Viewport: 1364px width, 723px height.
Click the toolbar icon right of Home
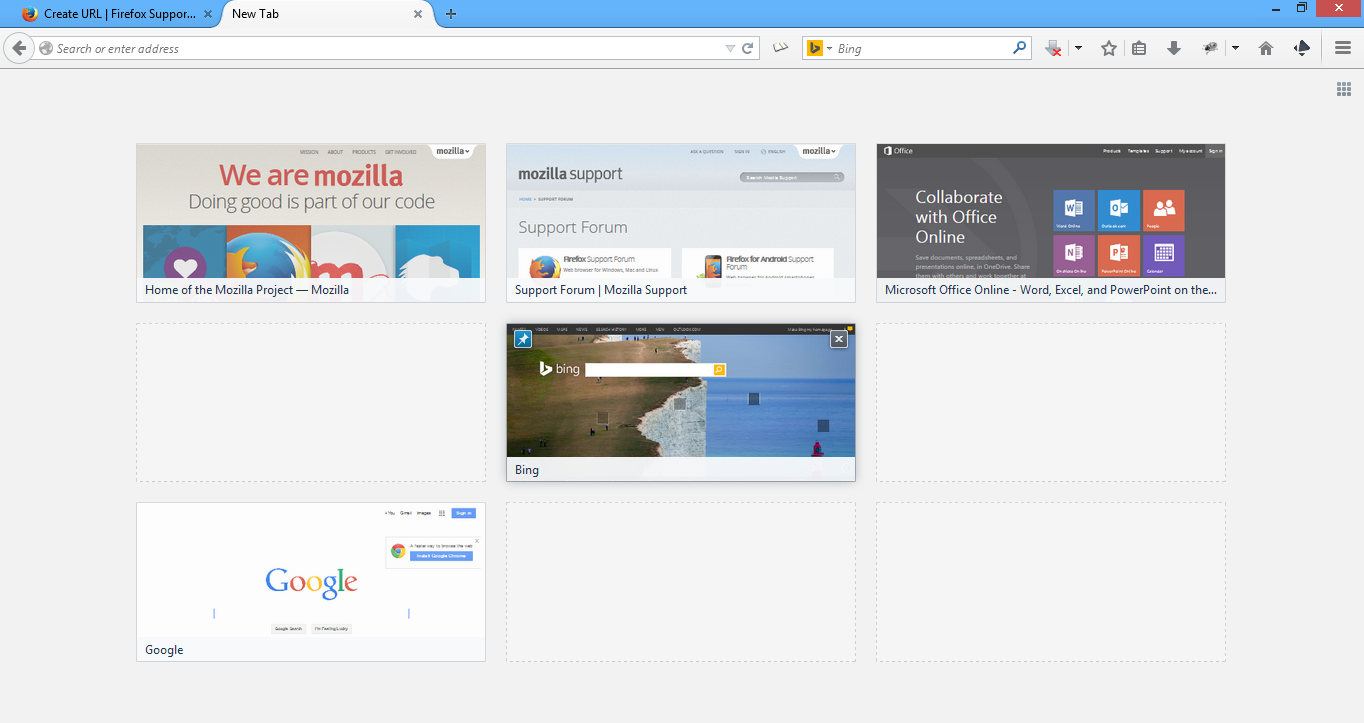coord(1302,48)
